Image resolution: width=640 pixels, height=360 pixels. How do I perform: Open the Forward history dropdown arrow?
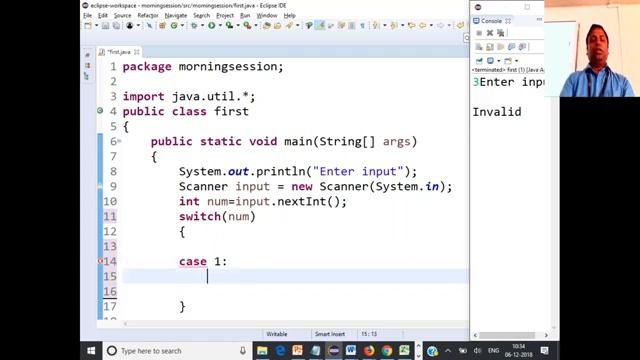pyautogui.click(x=449, y=26)
